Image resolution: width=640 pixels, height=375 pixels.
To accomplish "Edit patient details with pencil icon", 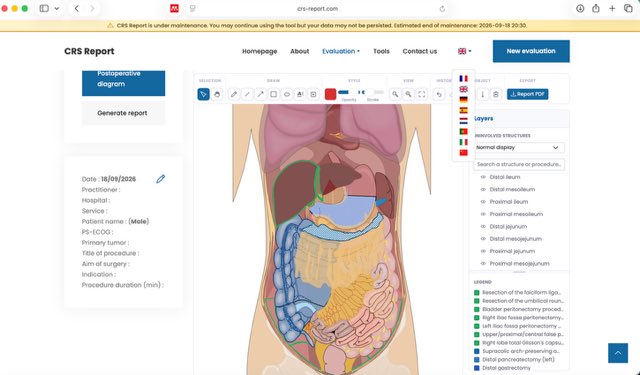I will tap(160, 179).
